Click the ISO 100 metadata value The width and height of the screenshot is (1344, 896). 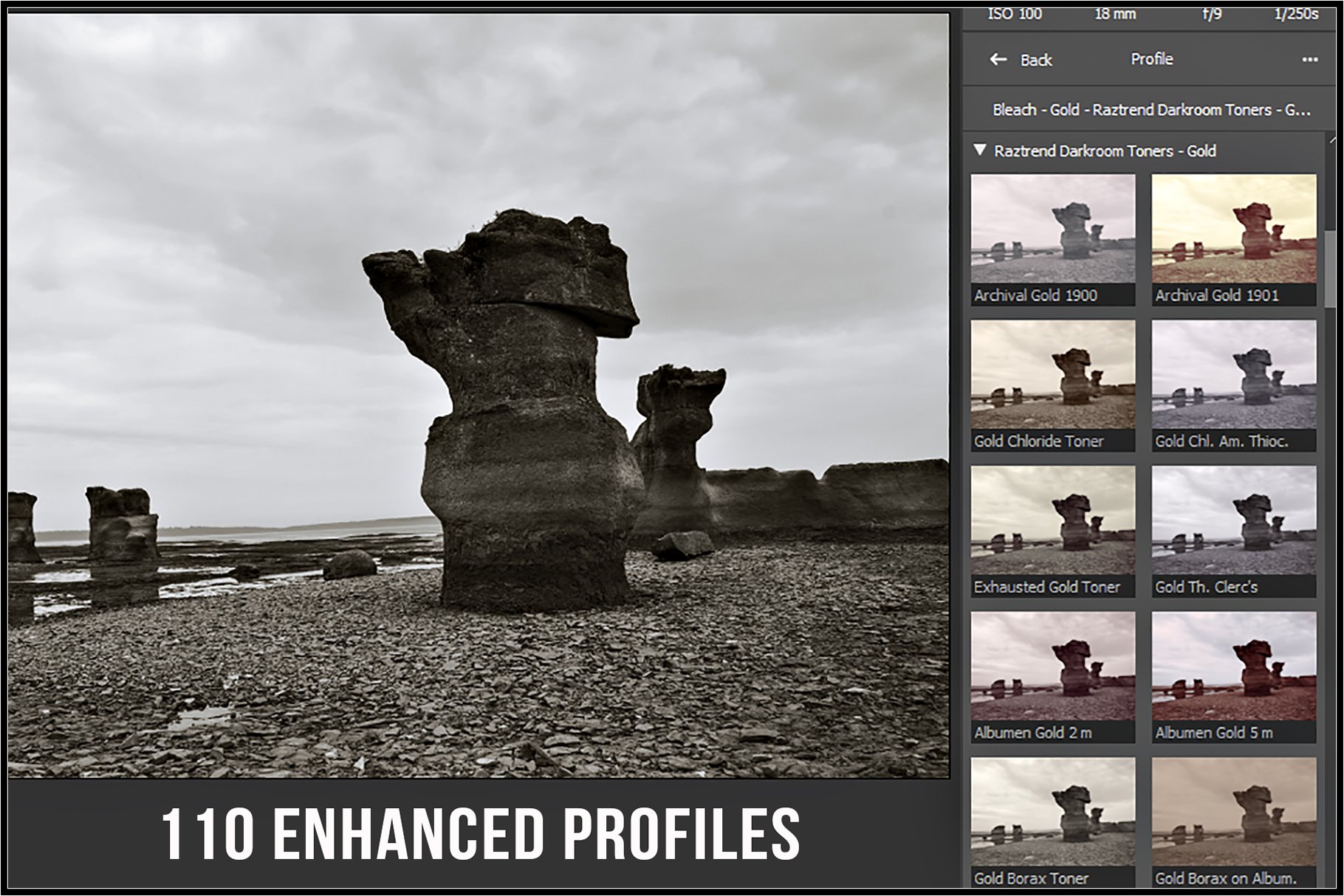pyautogui.click(x=1015, y=14)
